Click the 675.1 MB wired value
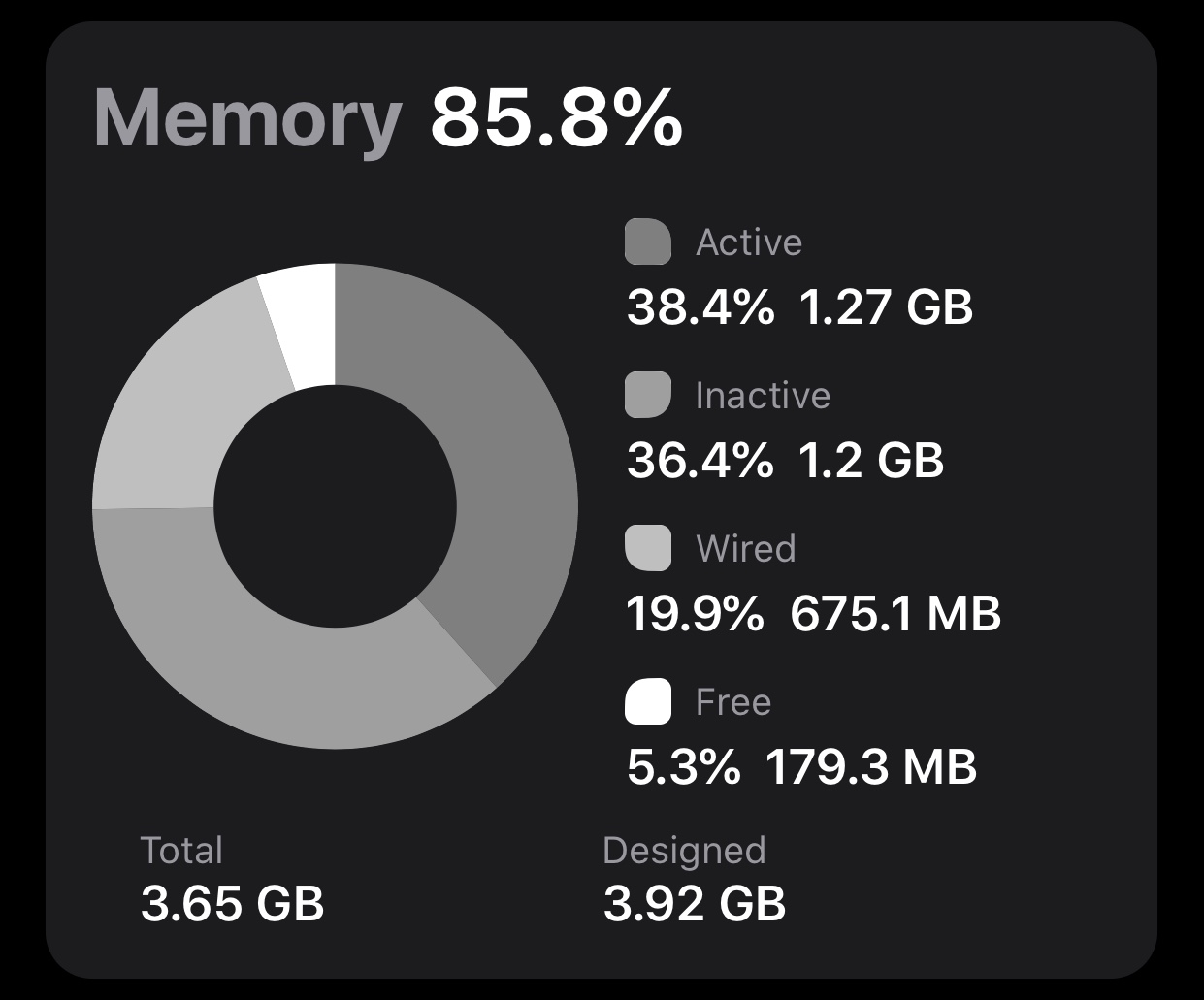Image resolution: width=1204 pixels, height=1000 pixels. coord(895,614)
